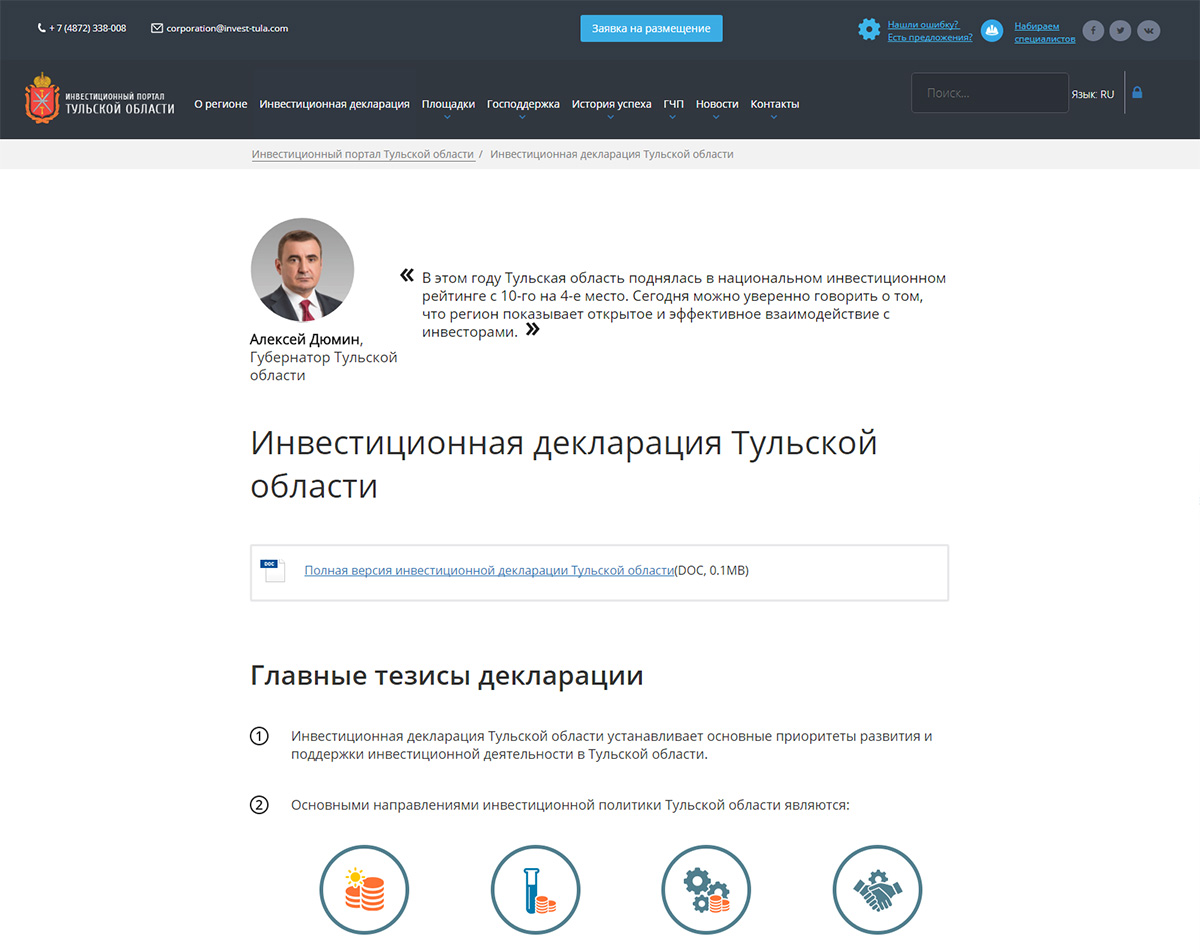Open 'О регионе' menu item
Image resolution: width=1200 pixels, height=952 pixels.
click(x=220, y=104)
